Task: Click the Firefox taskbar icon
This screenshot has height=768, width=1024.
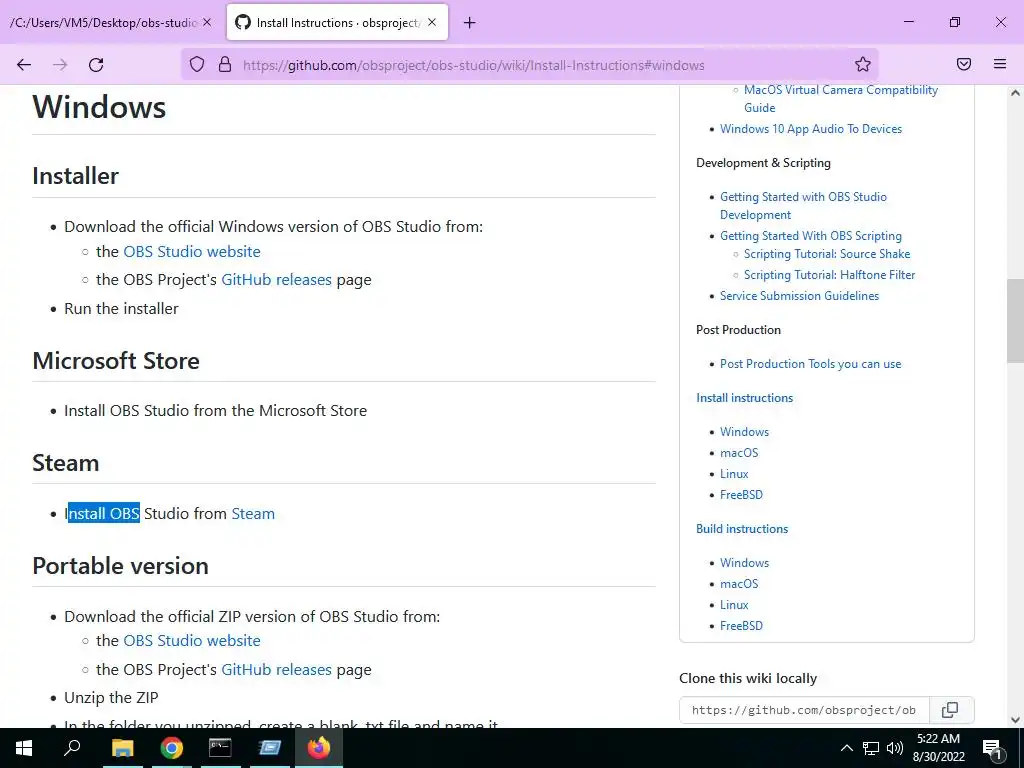Action: coord(319,748)
